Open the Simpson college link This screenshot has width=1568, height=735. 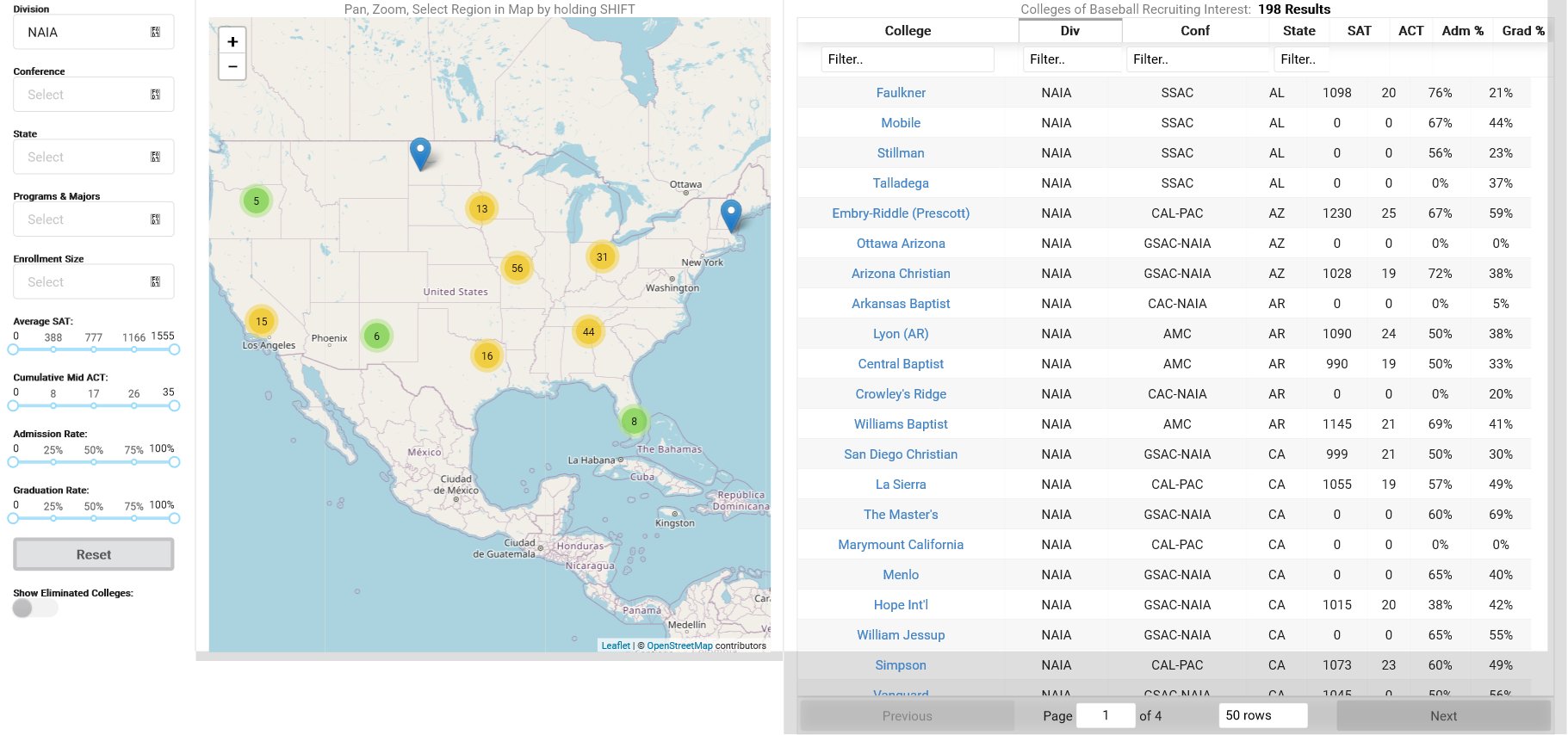(x=901, y=665)
